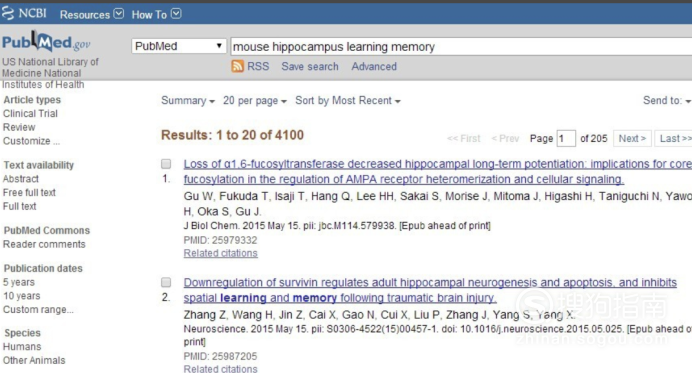Focus the search box with mouse hippocampus query
This screenshot has height=373, width=692.
click(461, 46)
